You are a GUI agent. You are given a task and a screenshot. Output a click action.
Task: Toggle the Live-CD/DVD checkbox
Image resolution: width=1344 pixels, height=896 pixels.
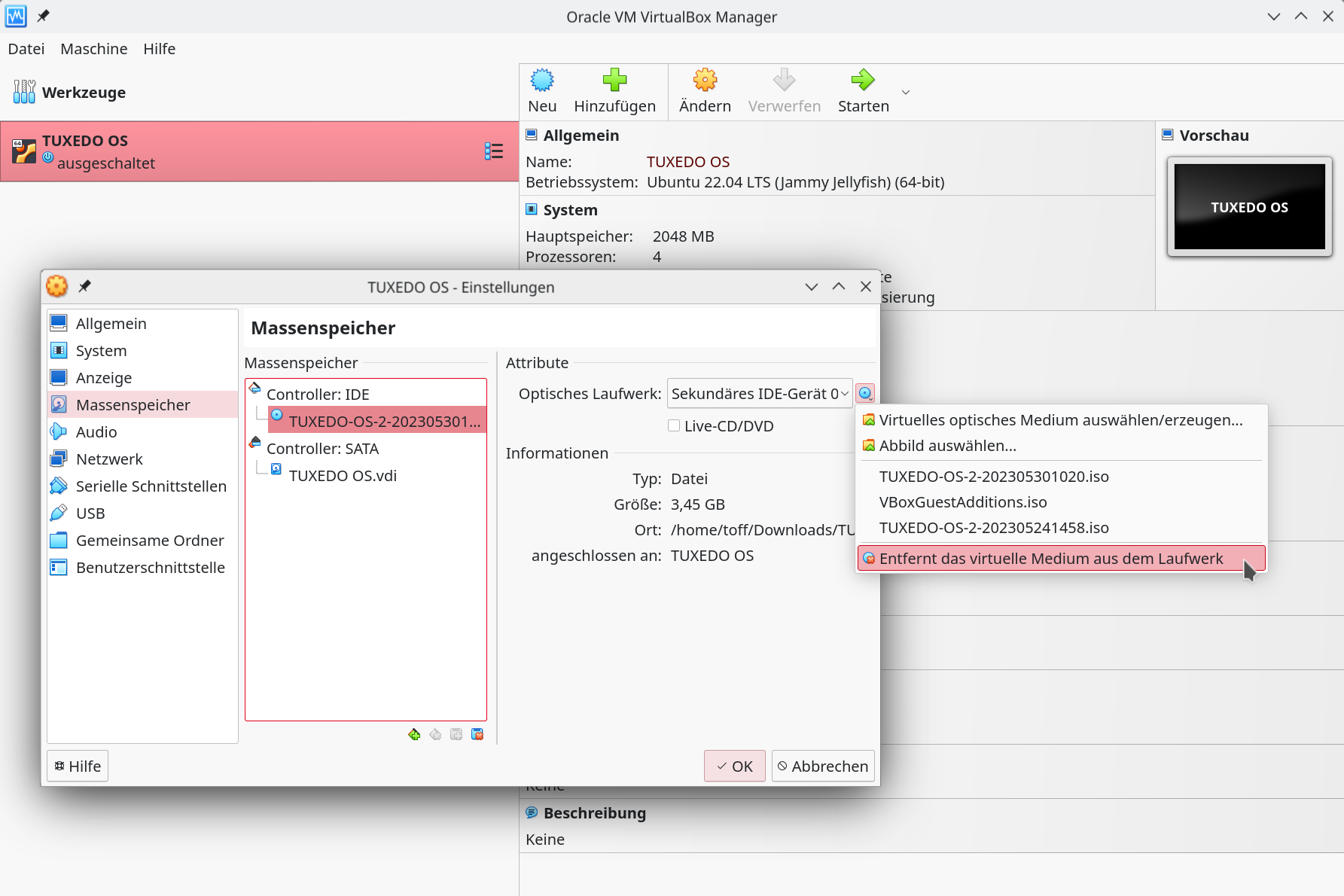click(674, 425)
